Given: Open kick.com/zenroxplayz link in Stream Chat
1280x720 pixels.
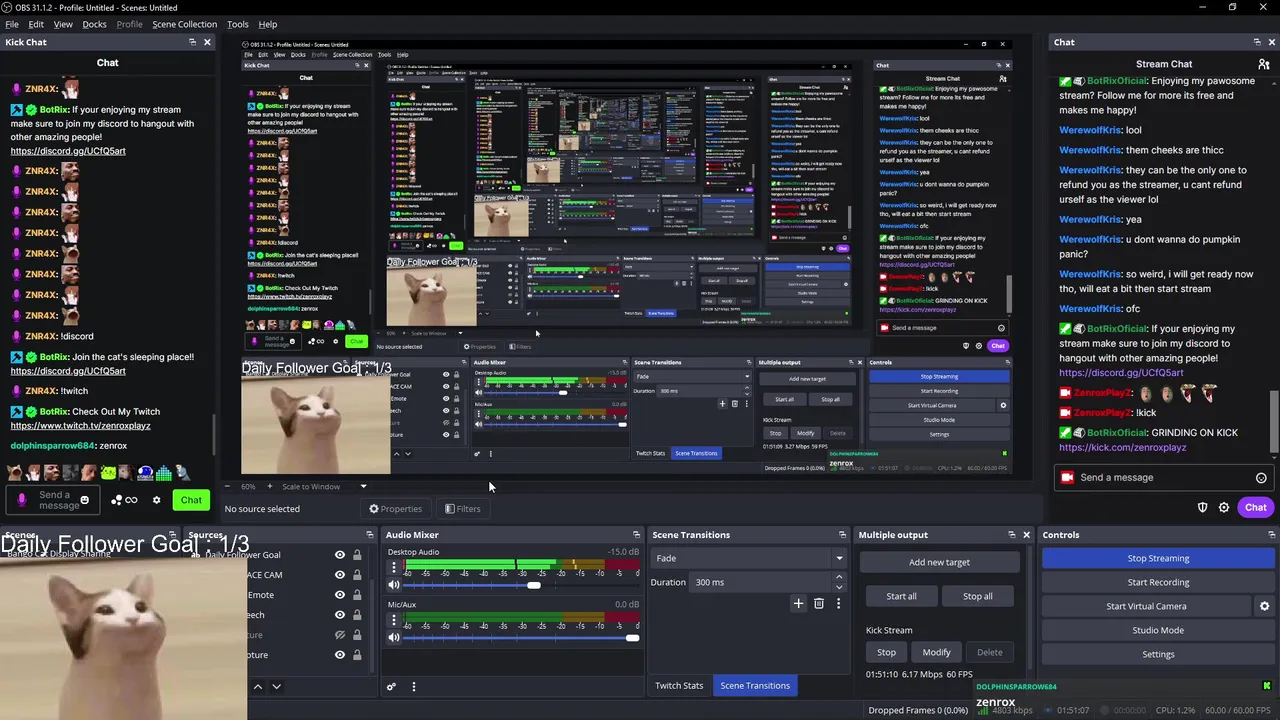Looking at the screenshot, I should 1122,447.
